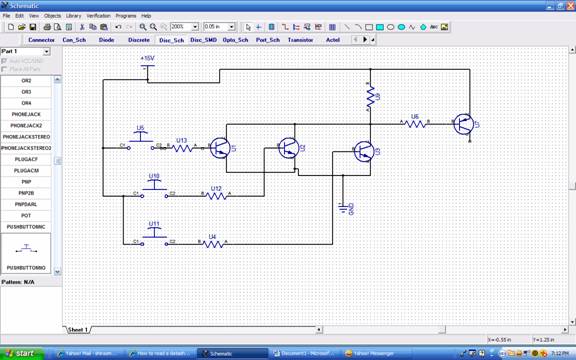Viewport: 576px width, 360px height.
Task: Select the filled rectangle drawing tool
Action: pos(380,27)
